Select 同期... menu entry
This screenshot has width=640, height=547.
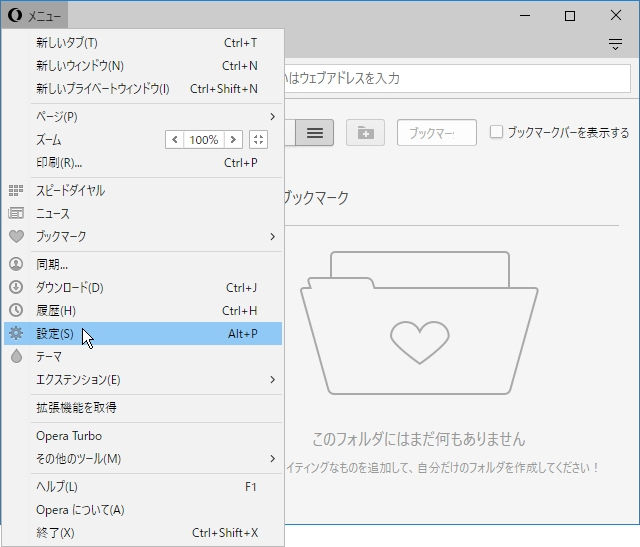pos(143,264)
